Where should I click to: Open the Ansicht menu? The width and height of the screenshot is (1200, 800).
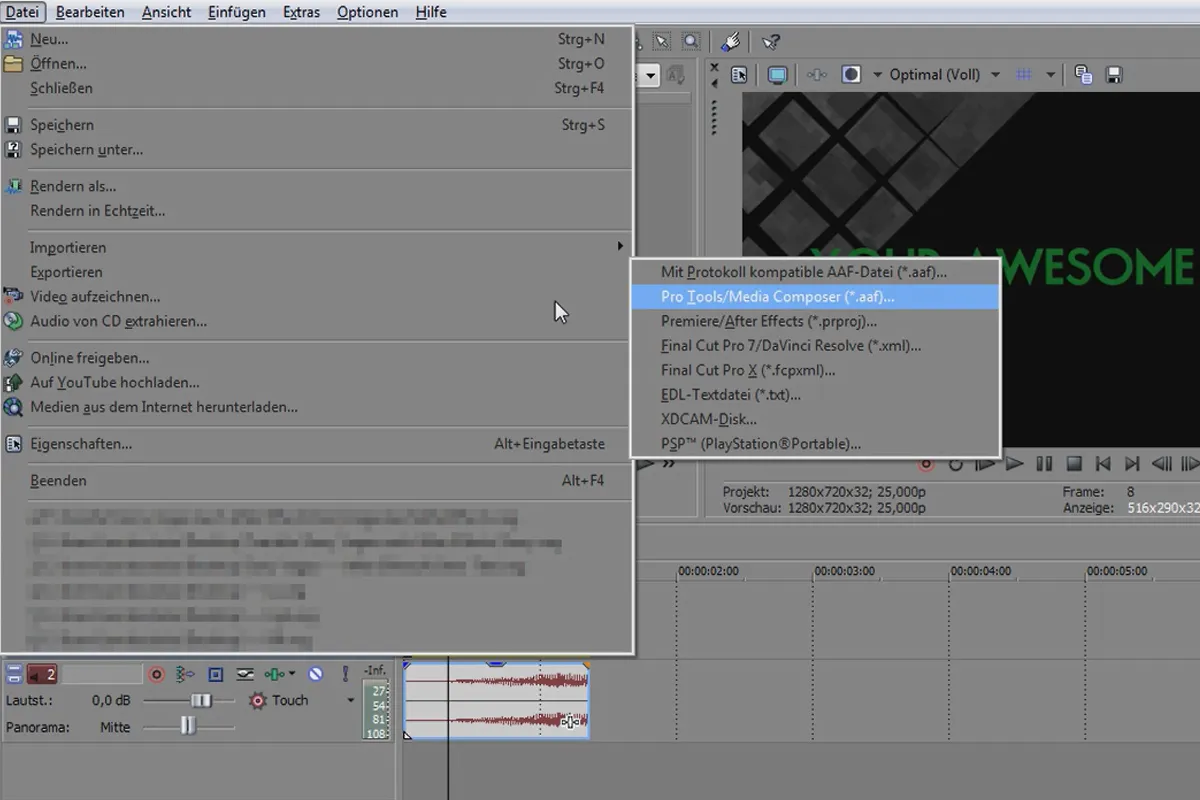[167, 12]
